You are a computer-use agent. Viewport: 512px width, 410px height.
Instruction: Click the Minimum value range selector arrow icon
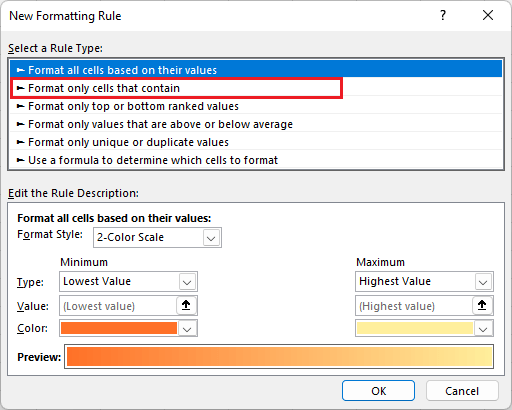tap(186, 305)
